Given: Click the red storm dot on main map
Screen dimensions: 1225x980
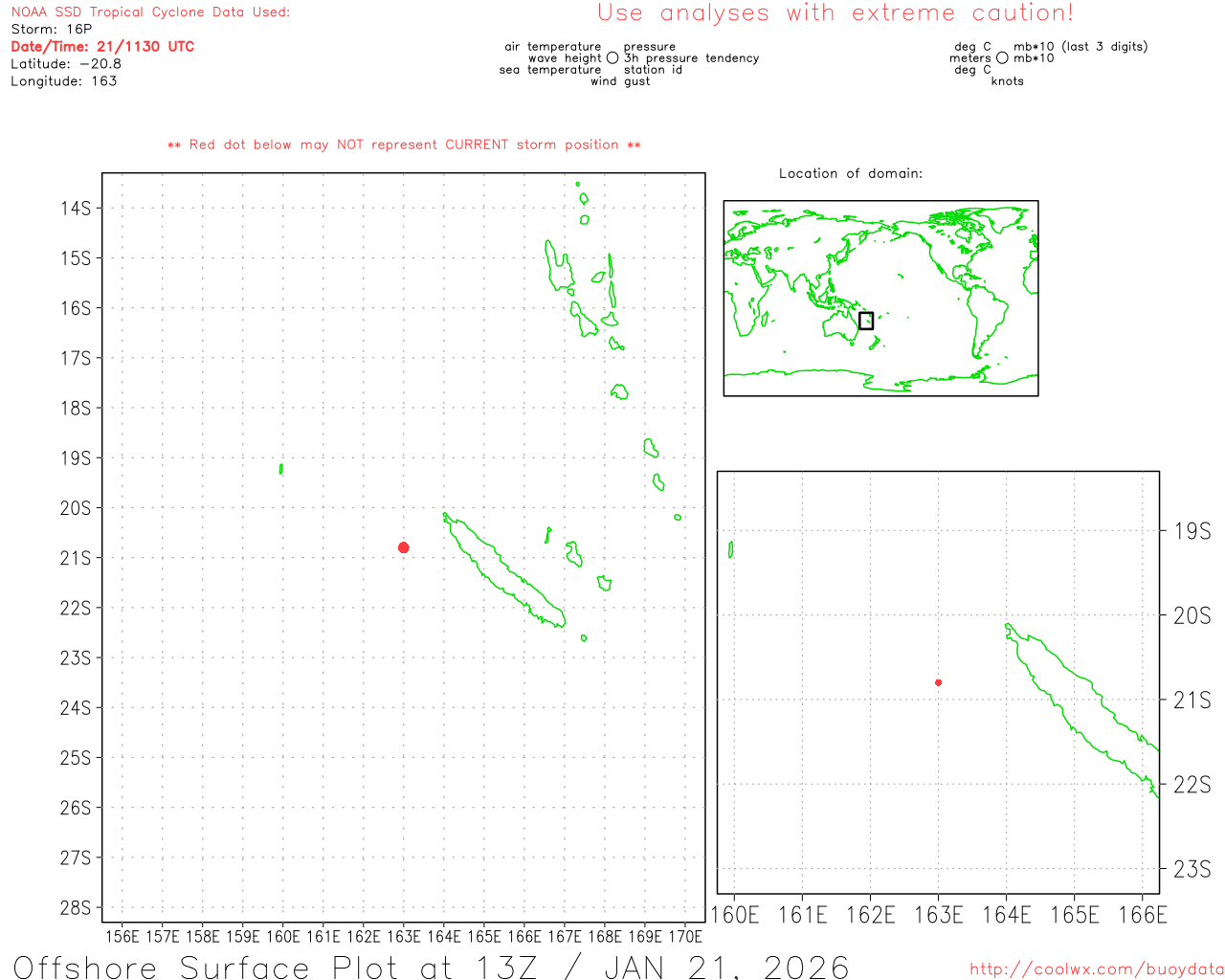Looking at the screenshot, I should coord(404,547).
